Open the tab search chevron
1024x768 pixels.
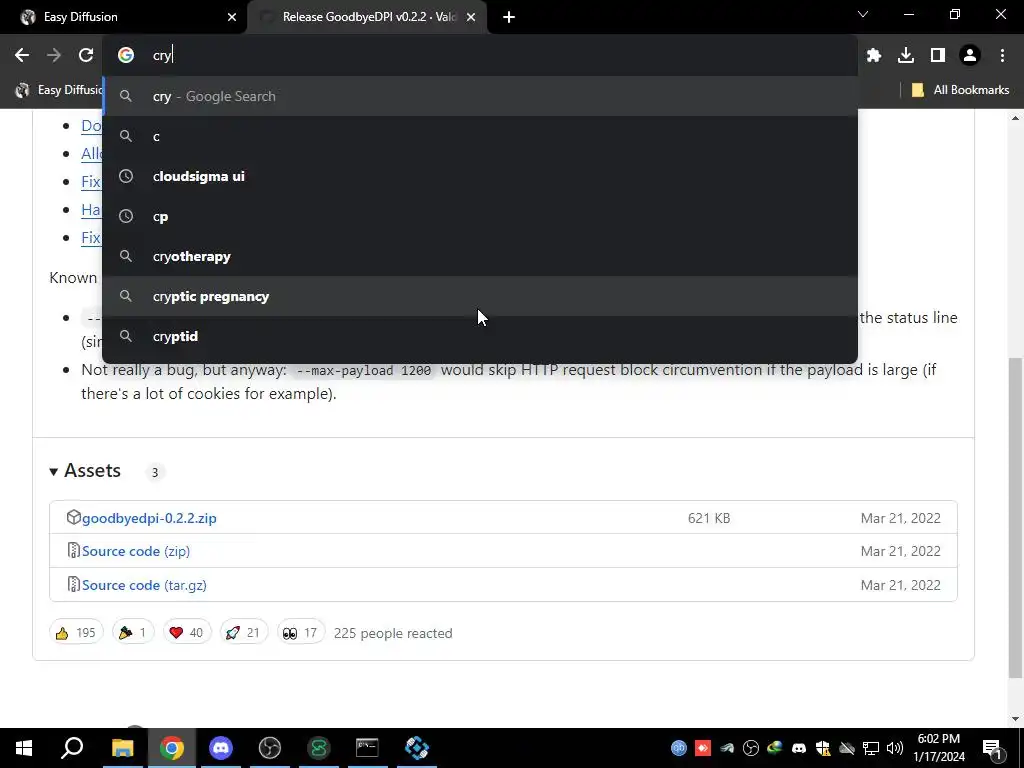pos(863,14)
